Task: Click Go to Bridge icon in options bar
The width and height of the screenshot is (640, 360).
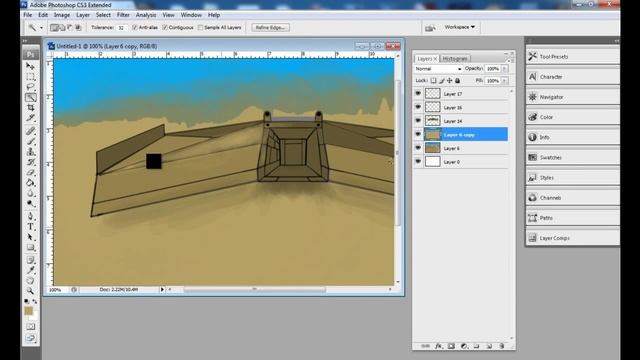Action: coord(430,28)
